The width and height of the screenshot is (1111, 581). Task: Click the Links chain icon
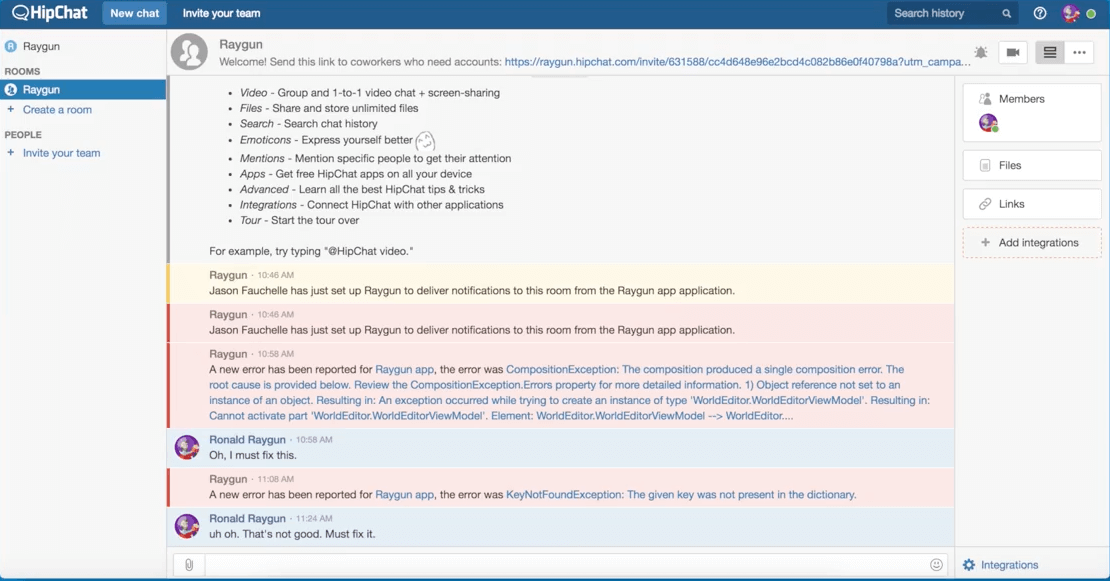pyautogui.click(x=985, y=204)
